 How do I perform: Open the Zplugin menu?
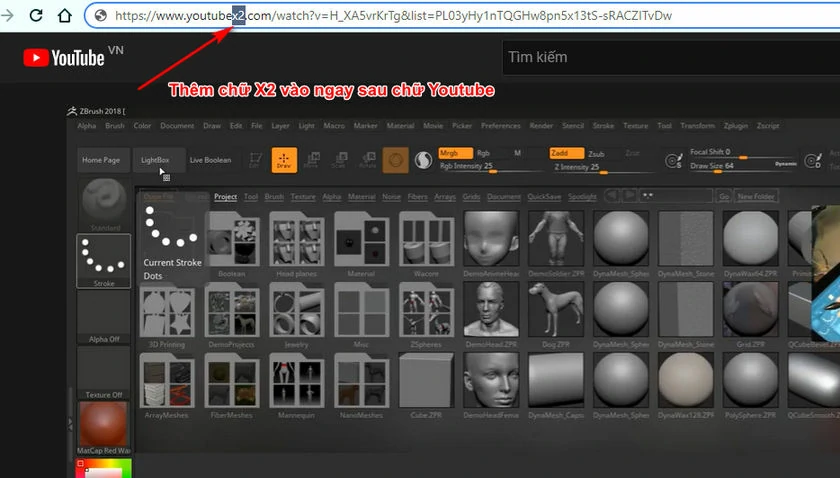(735, 126)
